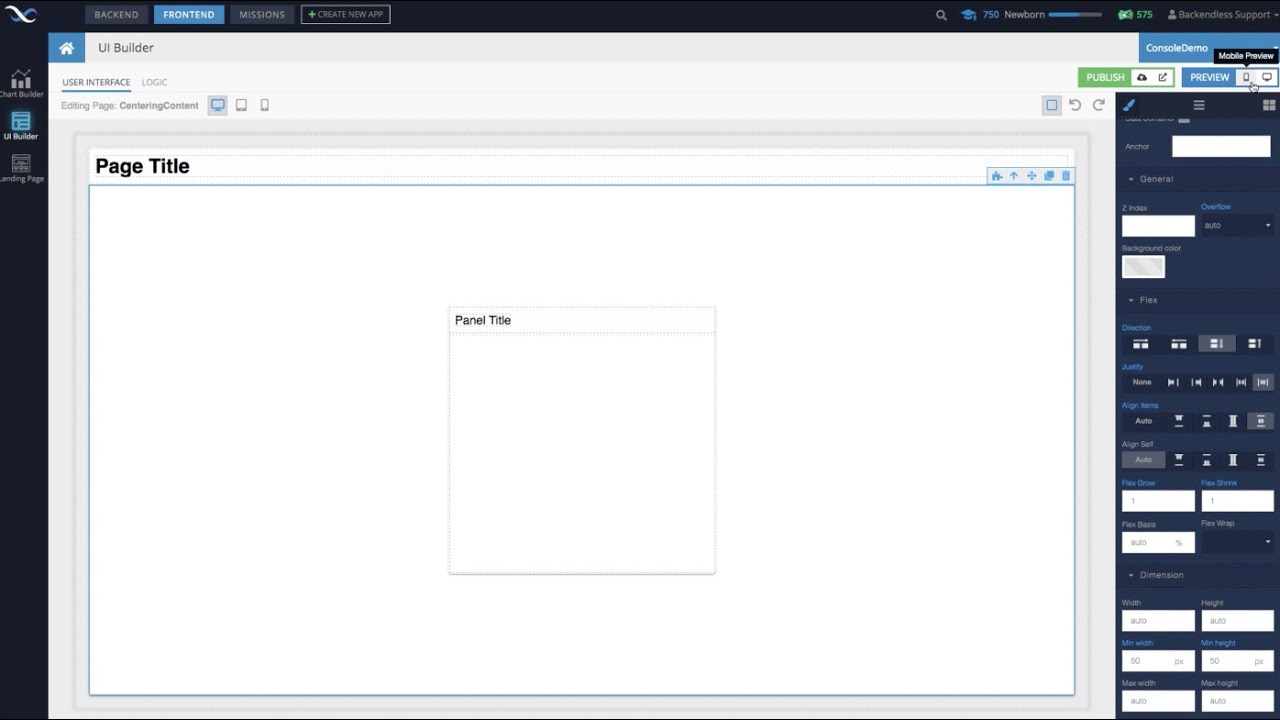Open the properties list panel icon
This screenshot has width=1280, height=720.
coord(1199,105)
